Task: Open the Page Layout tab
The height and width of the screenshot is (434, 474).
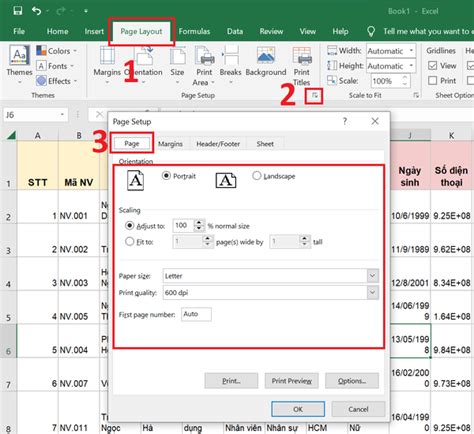Action: 141,31
